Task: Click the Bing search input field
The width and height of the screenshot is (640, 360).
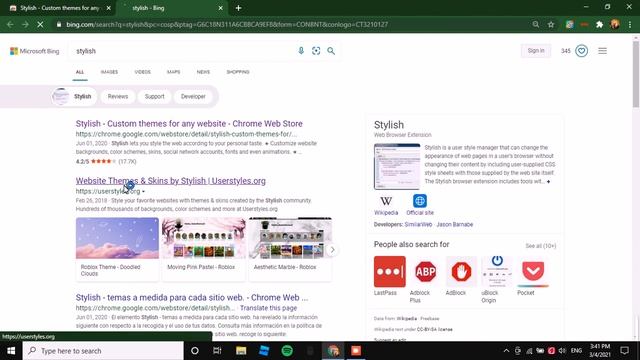Action: point(184,51)
